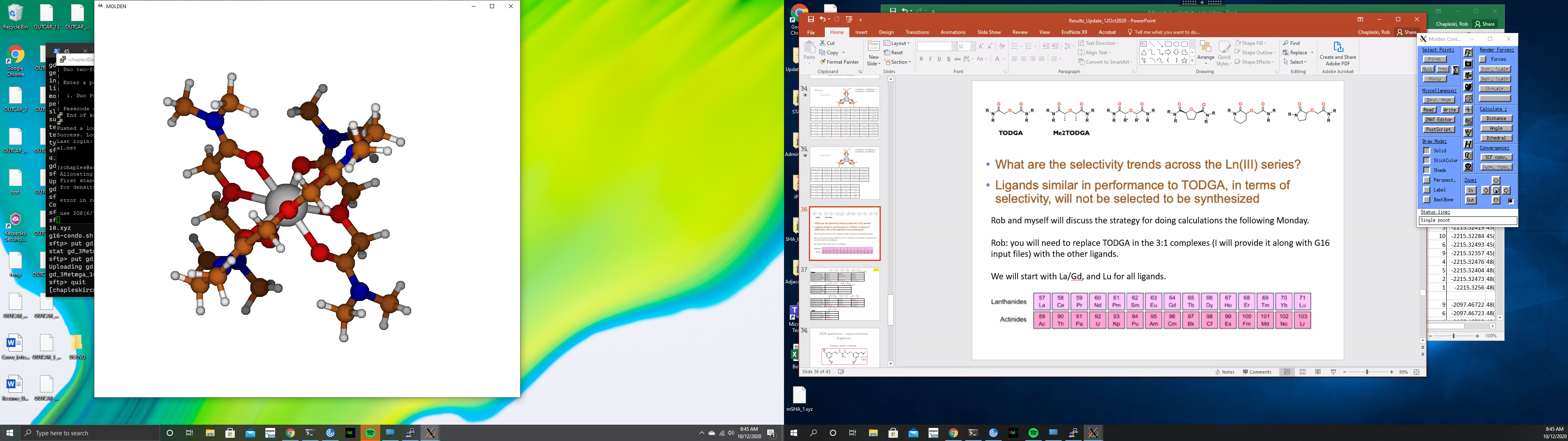The image size is (1568, 441).
Task: Click the camera snapshot icon in Molden
Action: tap(1468, 64)
